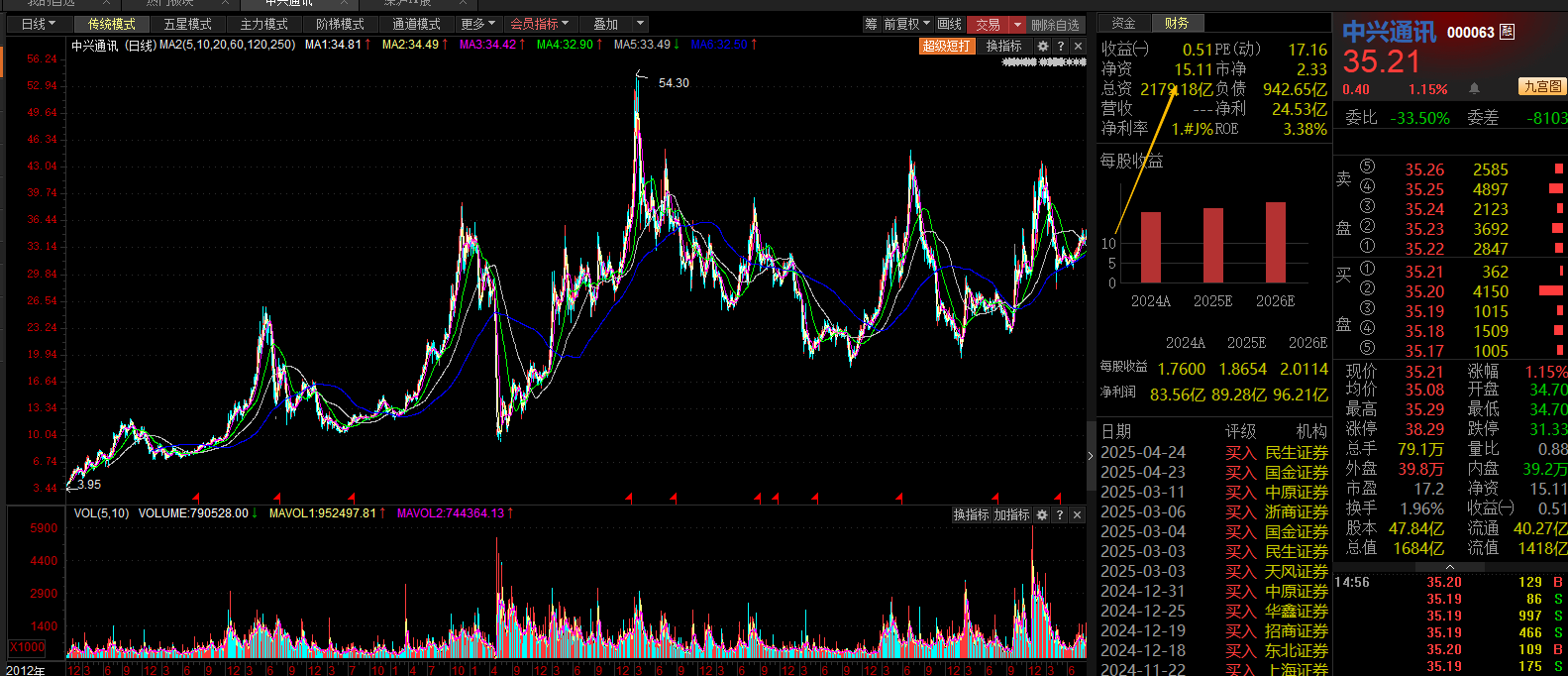The image size is (1568, 676).
Task: Open the 前复权 adjustment dropdown
Action: [906, 24]
